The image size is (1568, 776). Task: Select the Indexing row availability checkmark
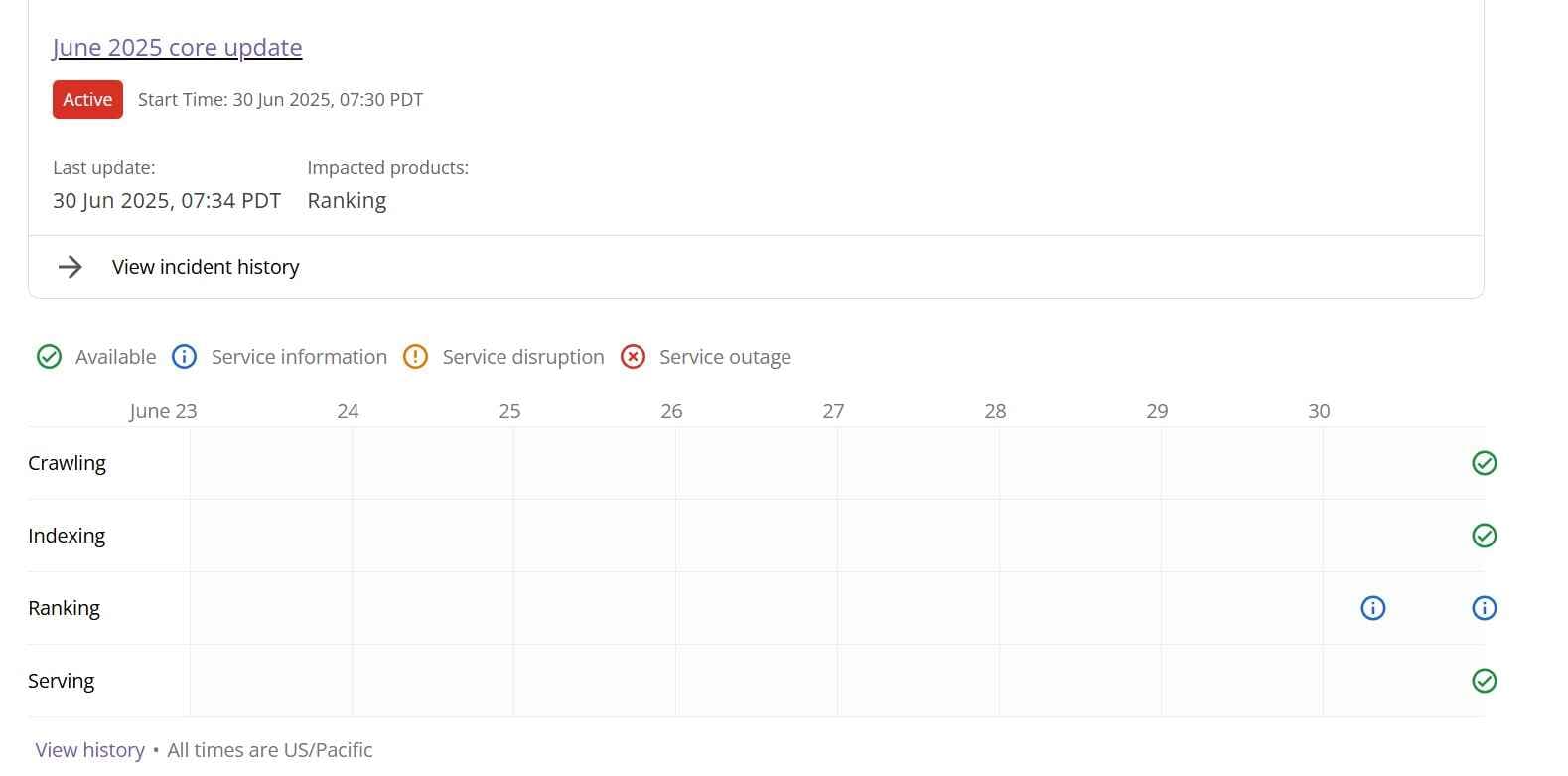point(1484,535)
